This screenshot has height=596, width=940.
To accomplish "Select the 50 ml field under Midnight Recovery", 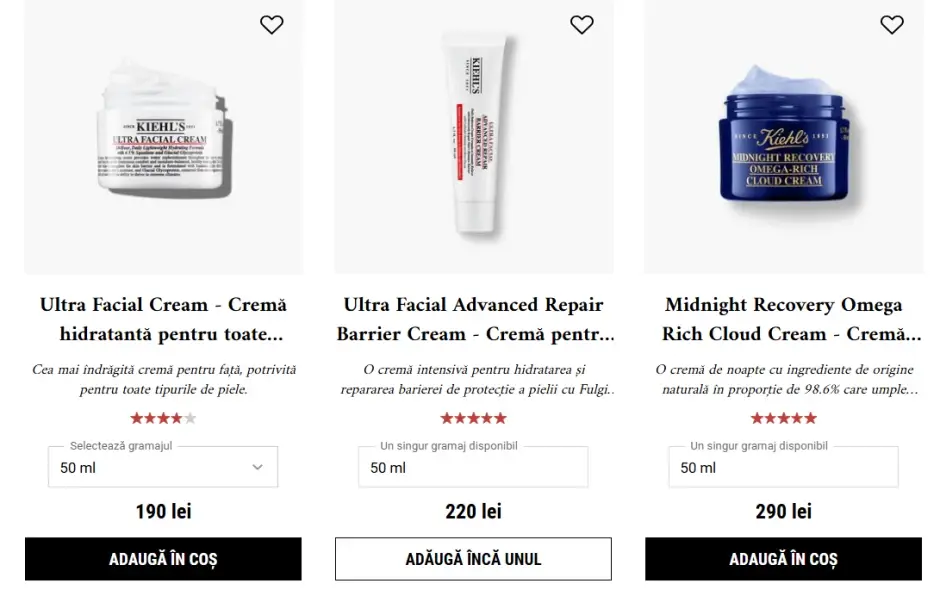I will tap(784, 467).
